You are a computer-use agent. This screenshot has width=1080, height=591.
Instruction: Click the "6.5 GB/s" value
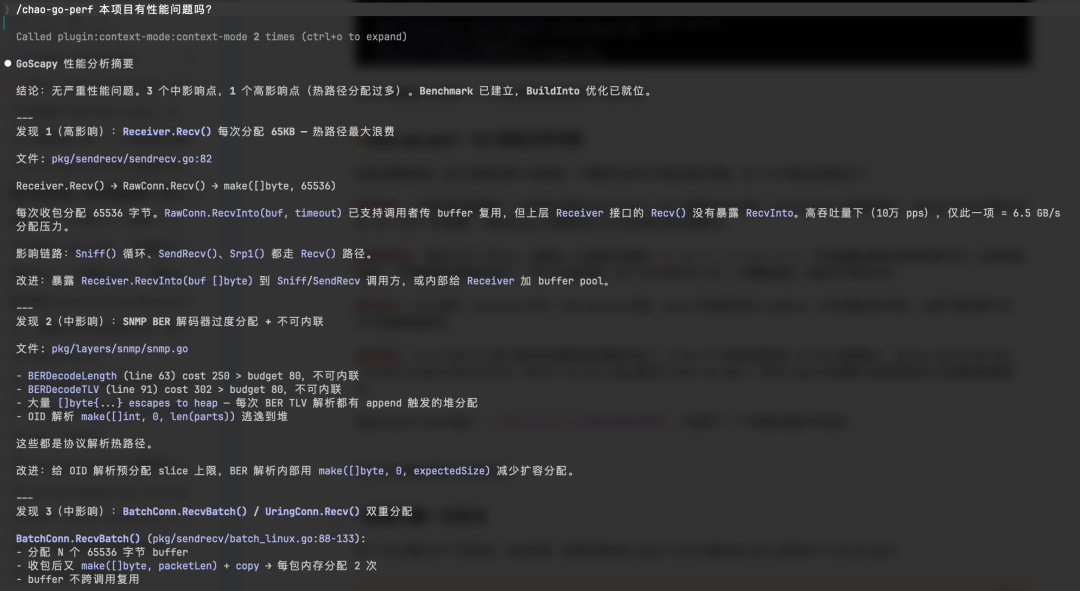click(x=1036, y=213)
